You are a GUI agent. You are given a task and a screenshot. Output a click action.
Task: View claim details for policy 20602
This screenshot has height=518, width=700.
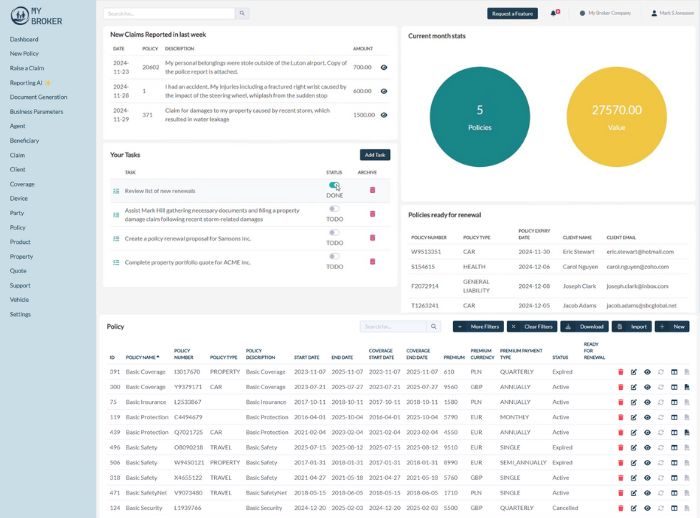pyautogui.click(x=384, y=67)
